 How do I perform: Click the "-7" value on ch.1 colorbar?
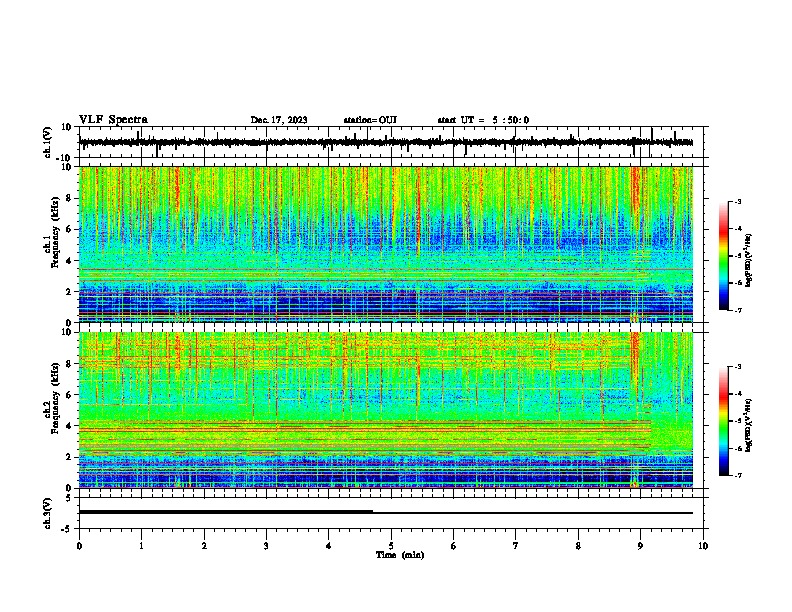(738, 310)
